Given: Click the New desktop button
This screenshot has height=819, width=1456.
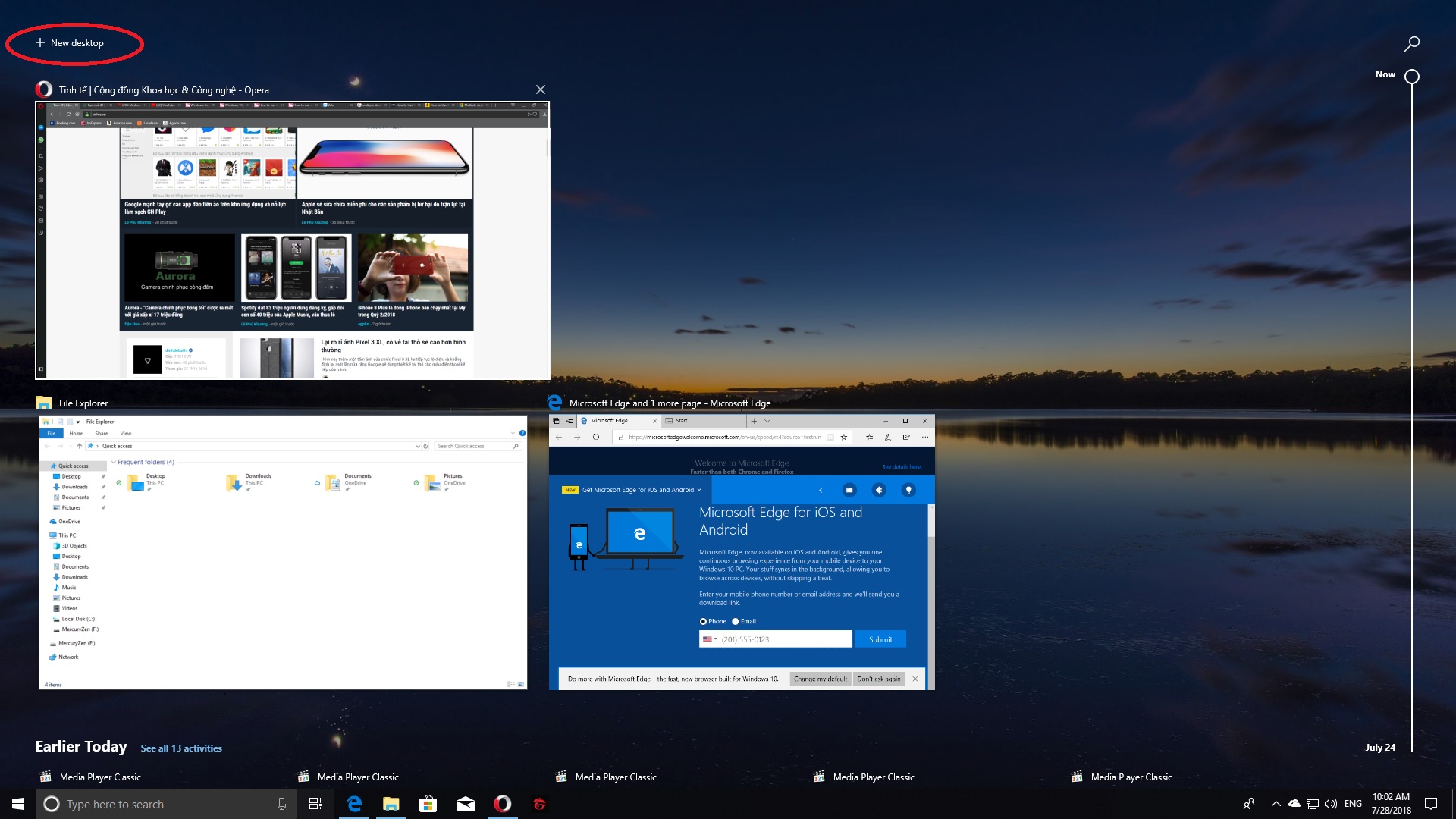Looking at the screenshot, I should click(69, 43).
